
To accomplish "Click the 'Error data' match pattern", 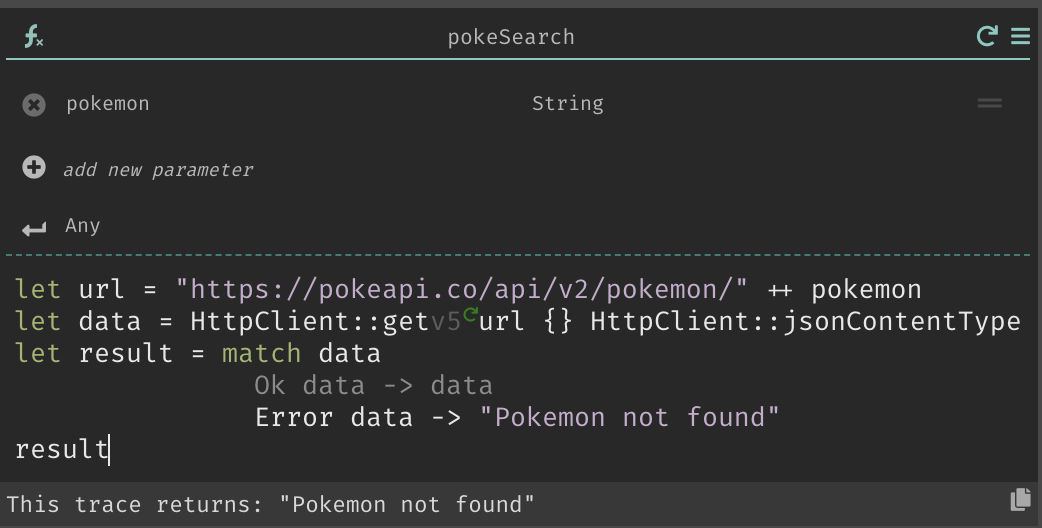I will point(334,418).
